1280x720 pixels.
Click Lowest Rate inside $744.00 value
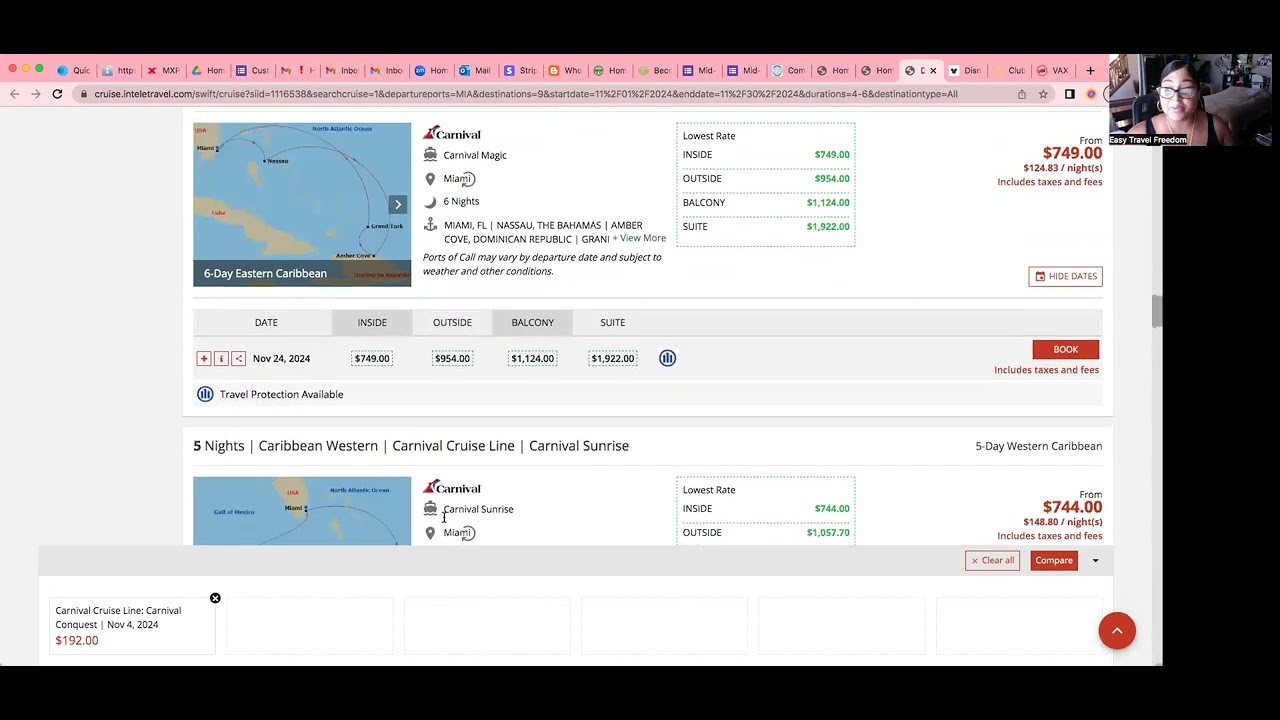832,508
